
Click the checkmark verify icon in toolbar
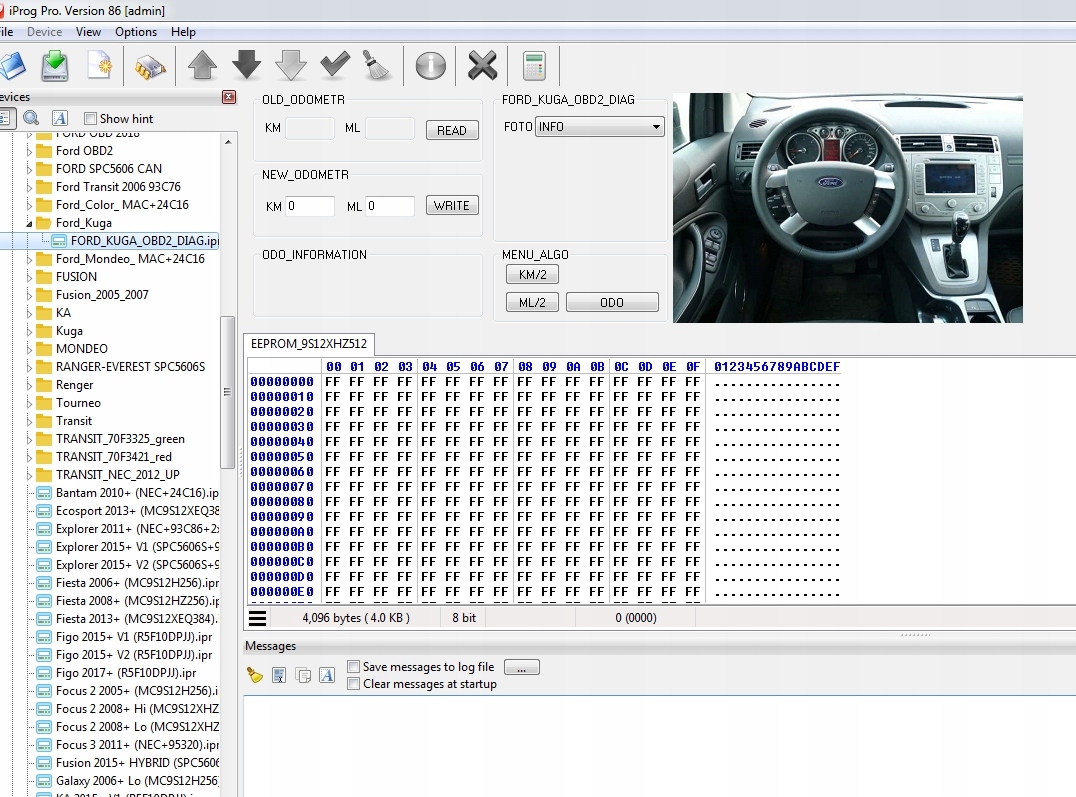pyautogui.click(x=335, y=66)
